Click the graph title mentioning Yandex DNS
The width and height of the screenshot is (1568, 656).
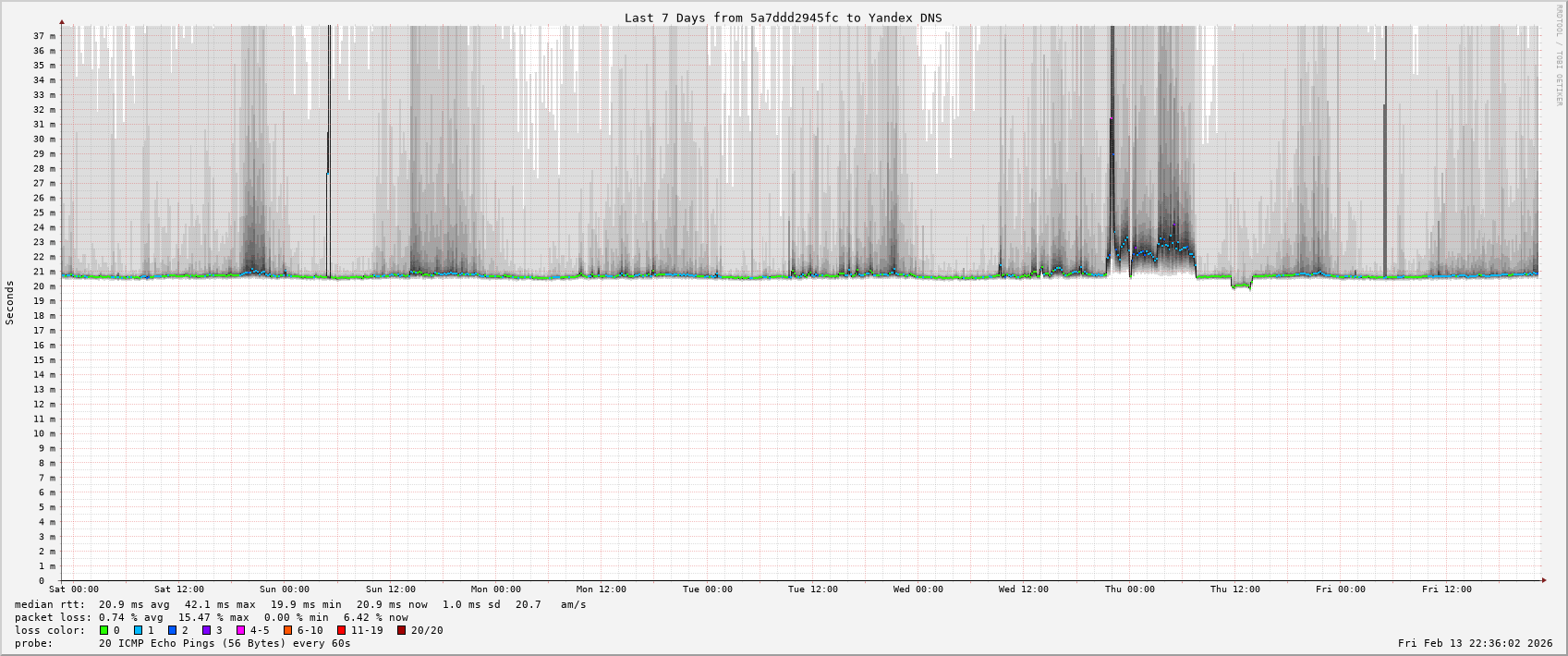[783, 18]
